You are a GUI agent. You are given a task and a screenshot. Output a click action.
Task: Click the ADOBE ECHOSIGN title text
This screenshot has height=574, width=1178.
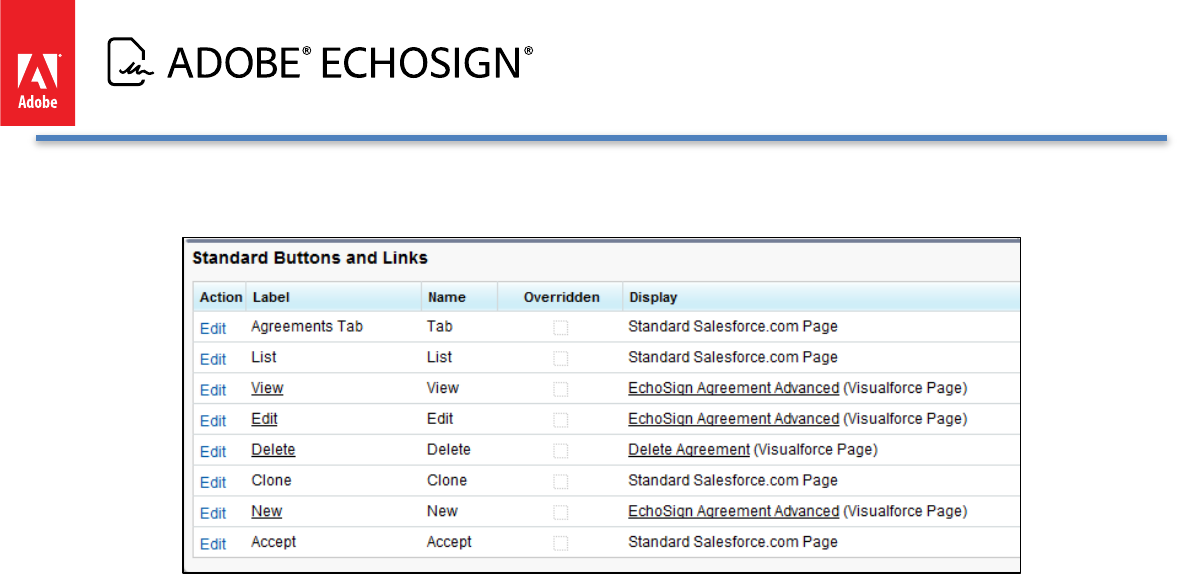point(350,62)
